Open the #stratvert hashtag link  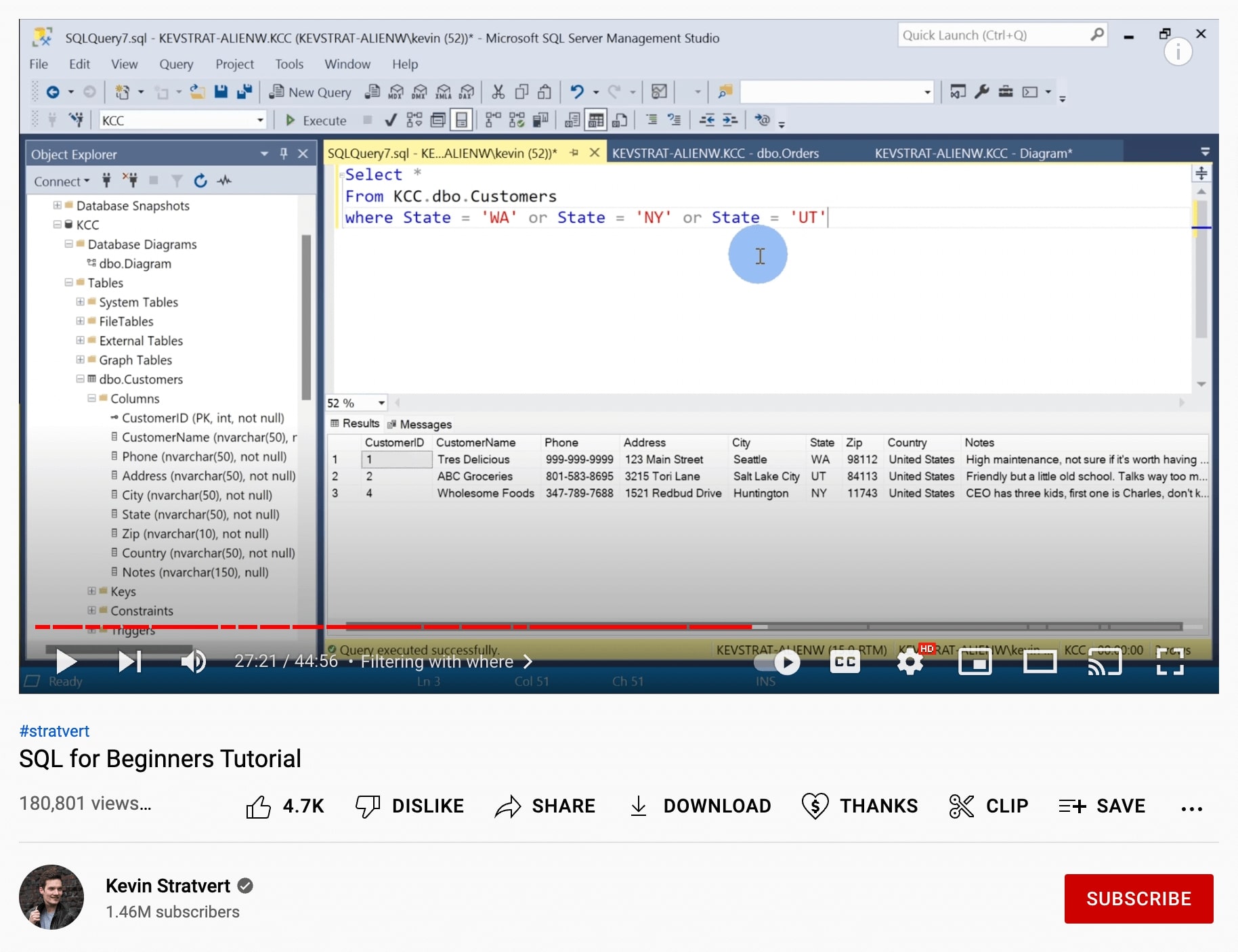point(54,731)
